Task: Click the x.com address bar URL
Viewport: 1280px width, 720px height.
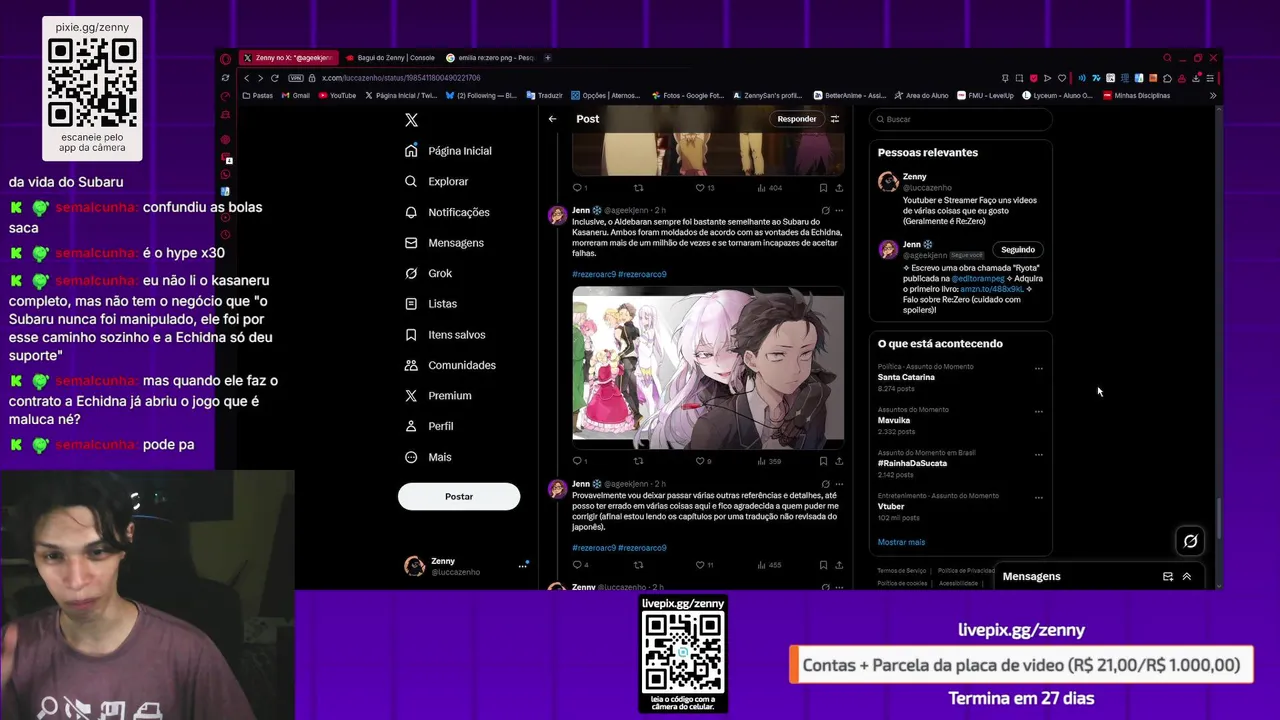Action: (x=401, y=78)
